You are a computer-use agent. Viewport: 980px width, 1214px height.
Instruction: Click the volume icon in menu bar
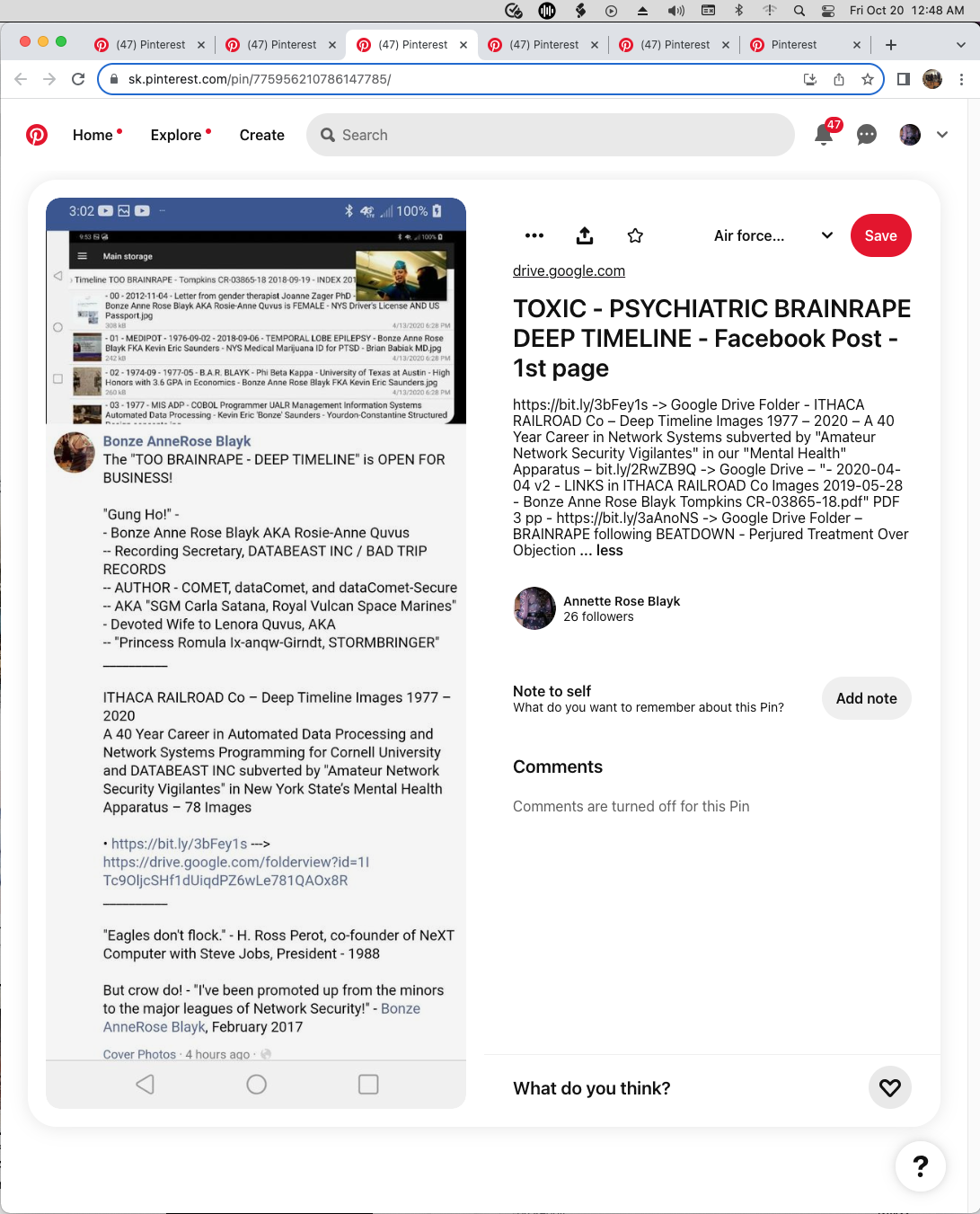676,11
